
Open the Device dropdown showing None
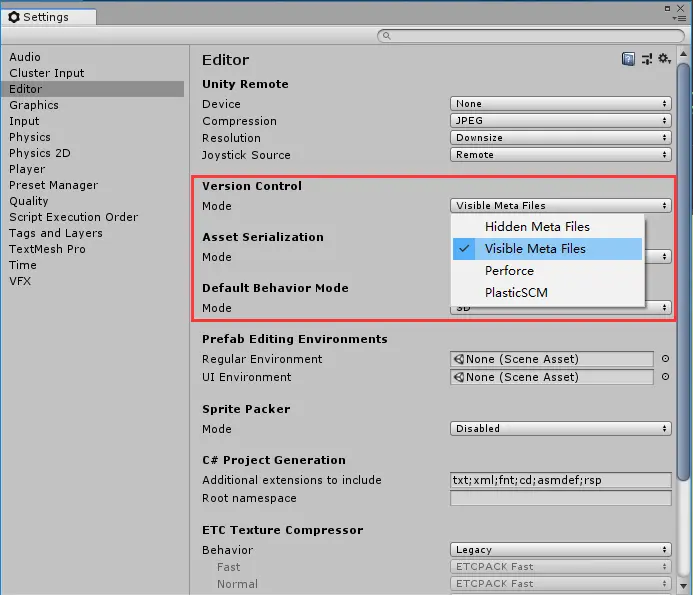pyautogui.click(x=560, y=103)
